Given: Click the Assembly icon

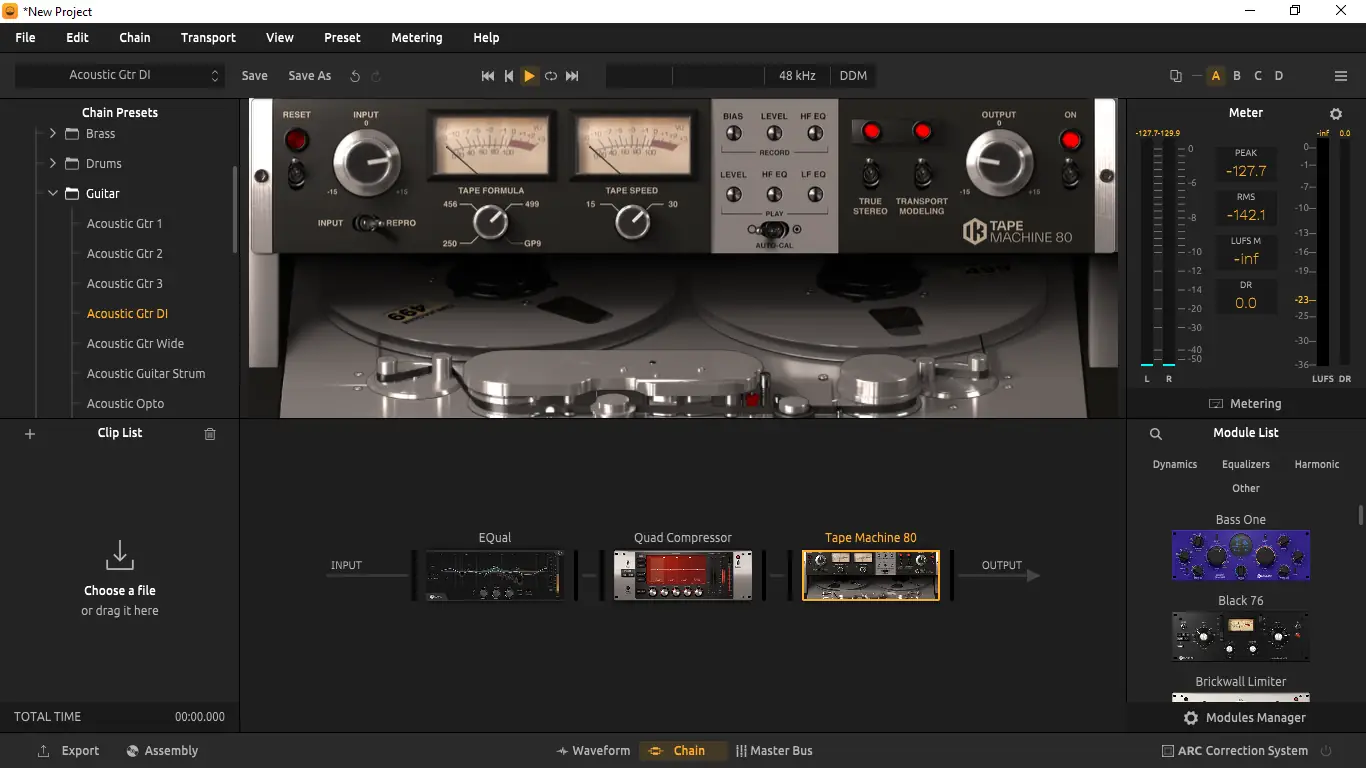Looking at the screenshot, I should [132, 751].
